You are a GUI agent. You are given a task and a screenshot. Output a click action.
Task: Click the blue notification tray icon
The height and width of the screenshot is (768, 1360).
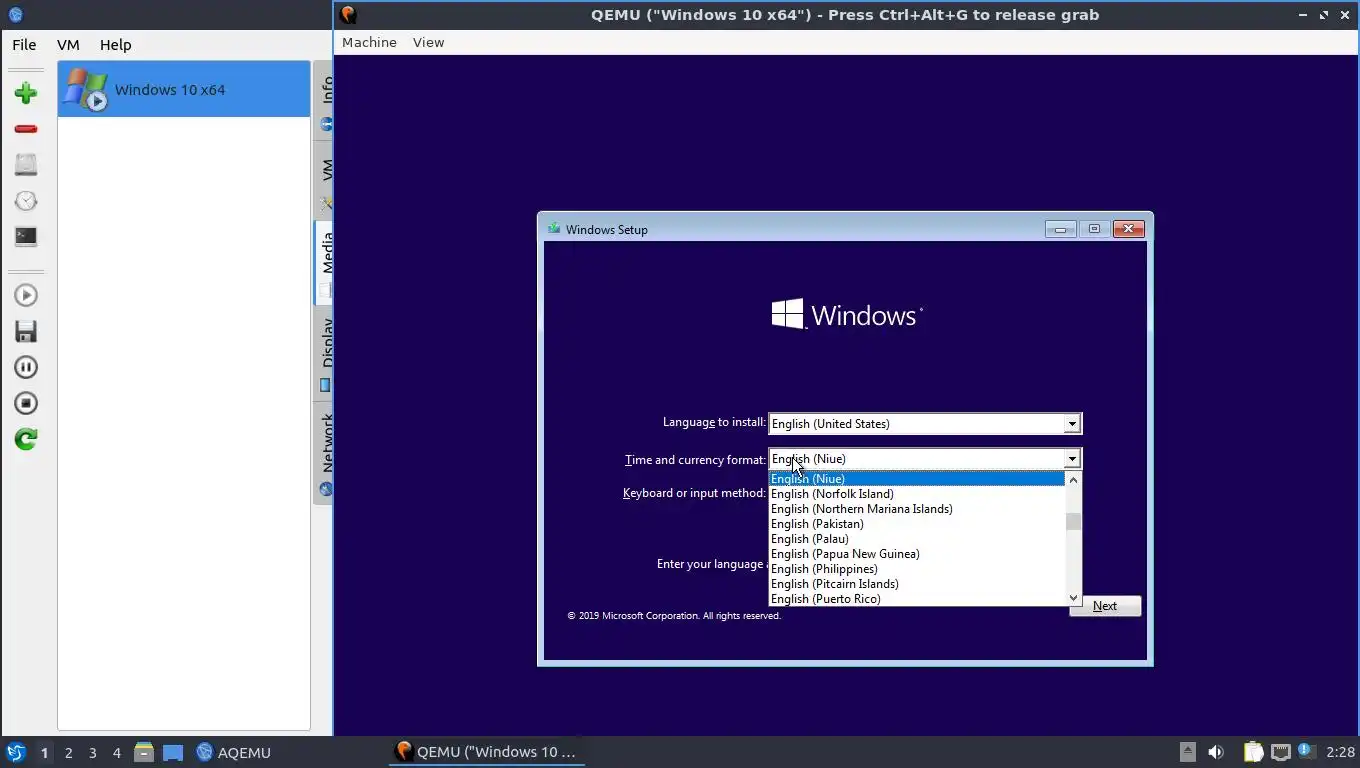pos(1305,750)
